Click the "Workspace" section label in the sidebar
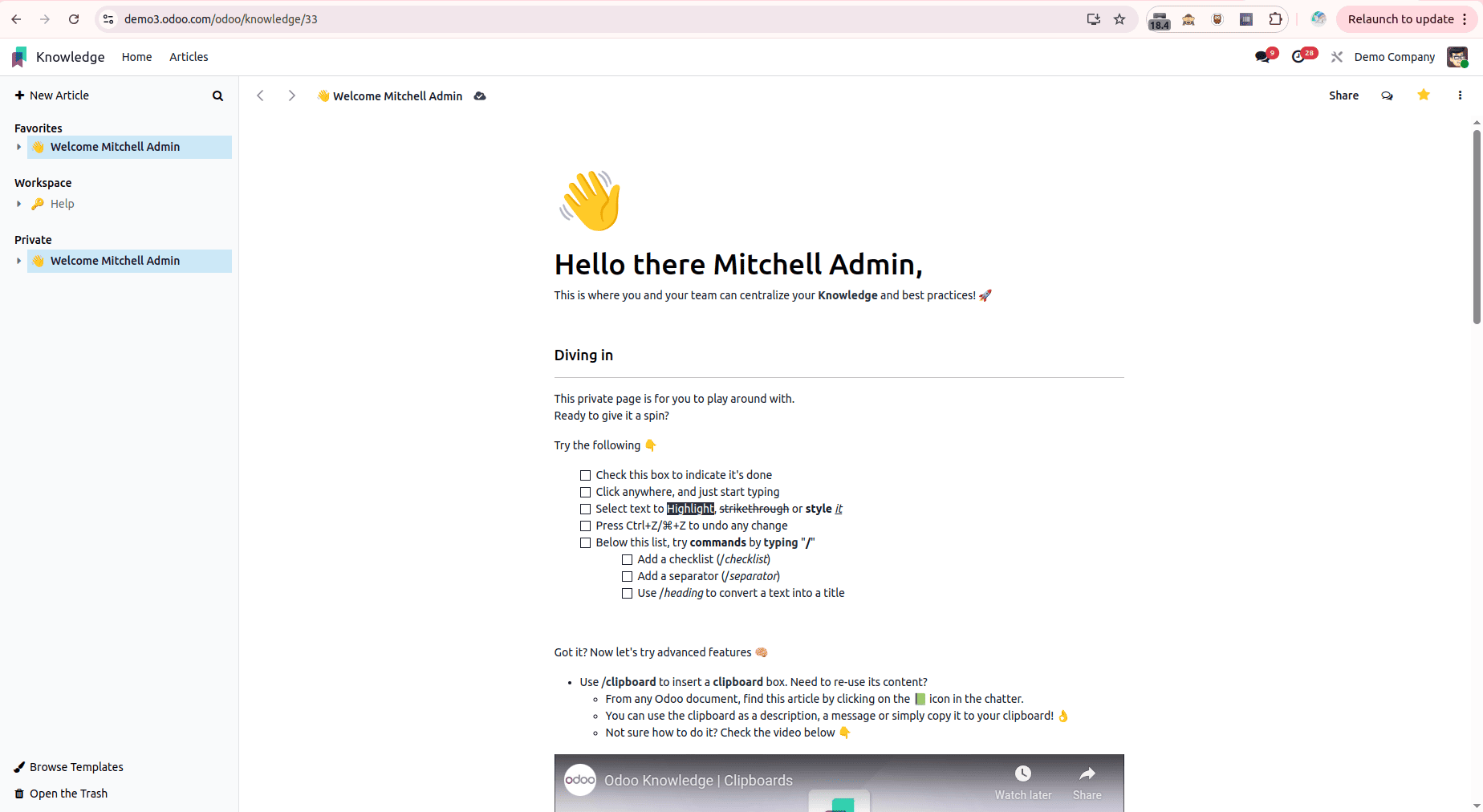The image size is (1483, 812). [x=43, y=183]
